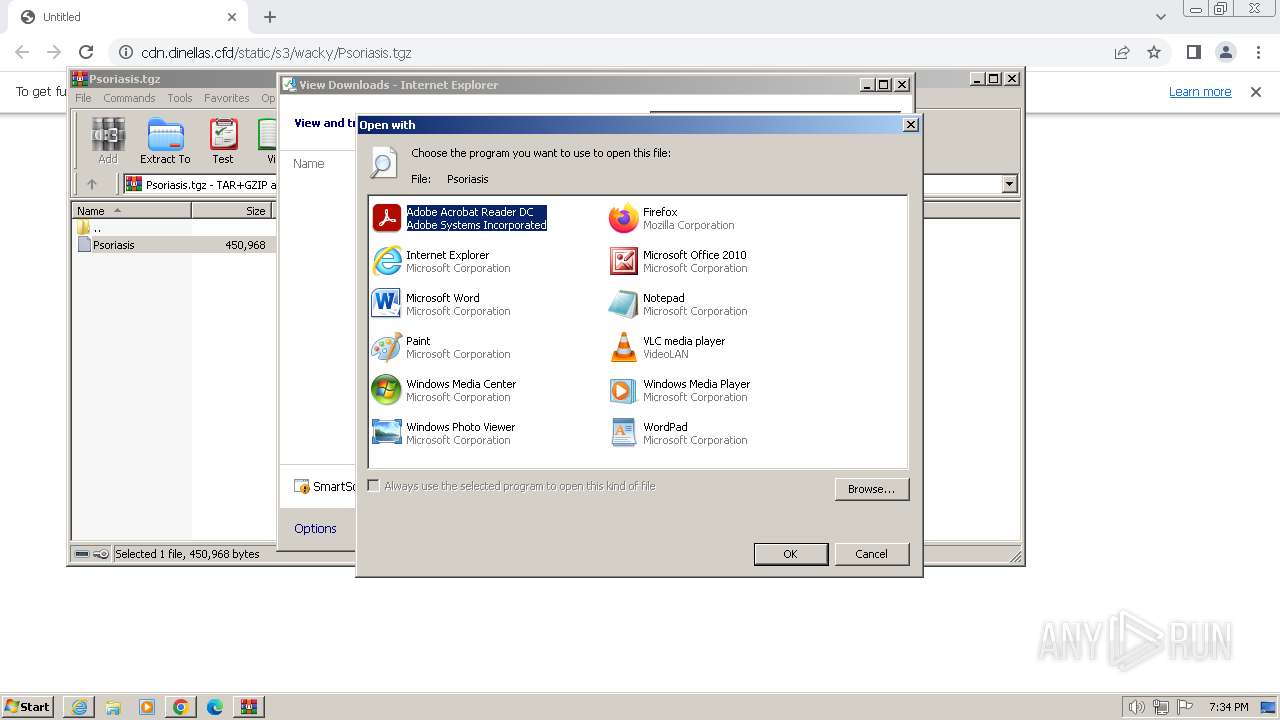Open Chrome side panel
The height and width of the screenshot is (720, 1280).
[1193, 52]
